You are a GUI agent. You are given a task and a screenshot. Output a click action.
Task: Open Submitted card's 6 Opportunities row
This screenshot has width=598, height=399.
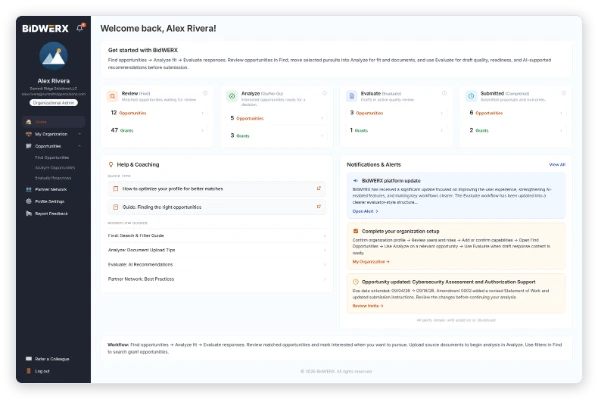pos(516,113)
